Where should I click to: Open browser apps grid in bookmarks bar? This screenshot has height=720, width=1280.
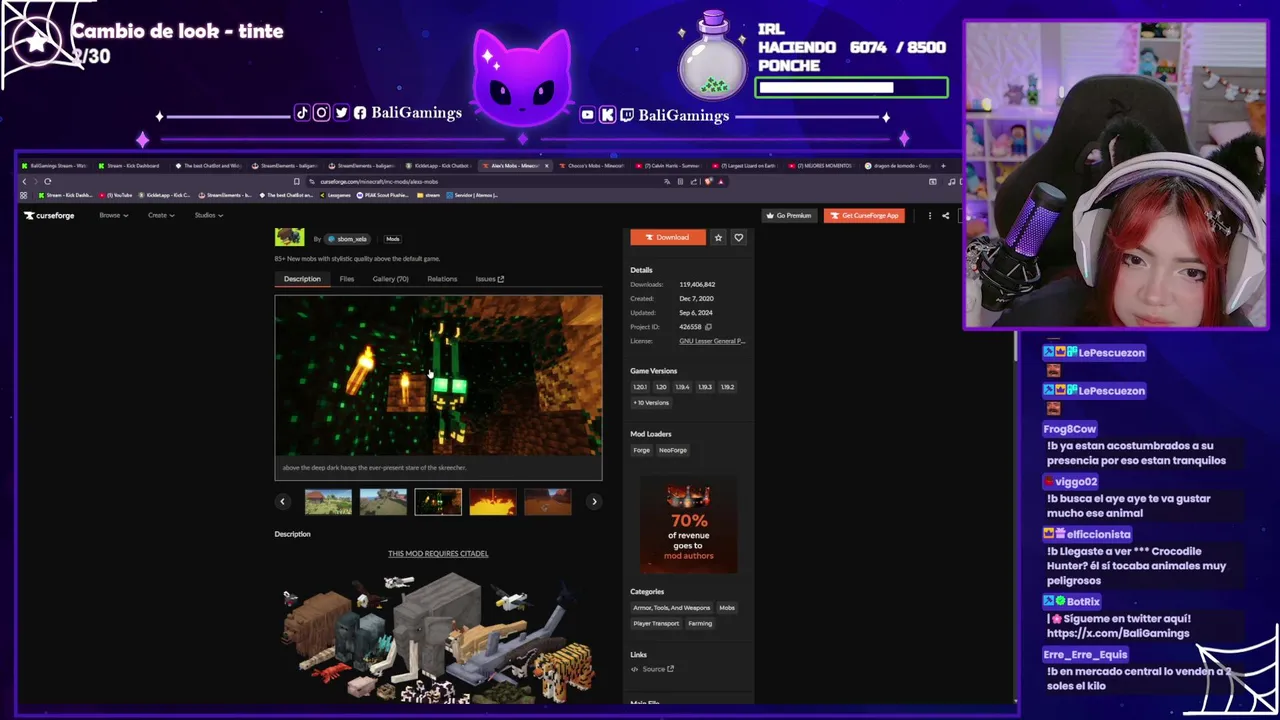(24, 195)
